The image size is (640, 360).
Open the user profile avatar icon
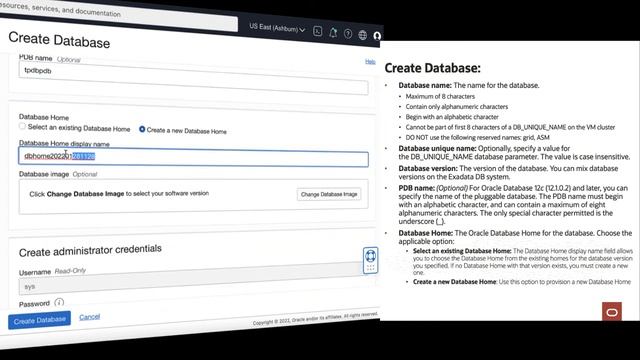click(x=377, y=36)
